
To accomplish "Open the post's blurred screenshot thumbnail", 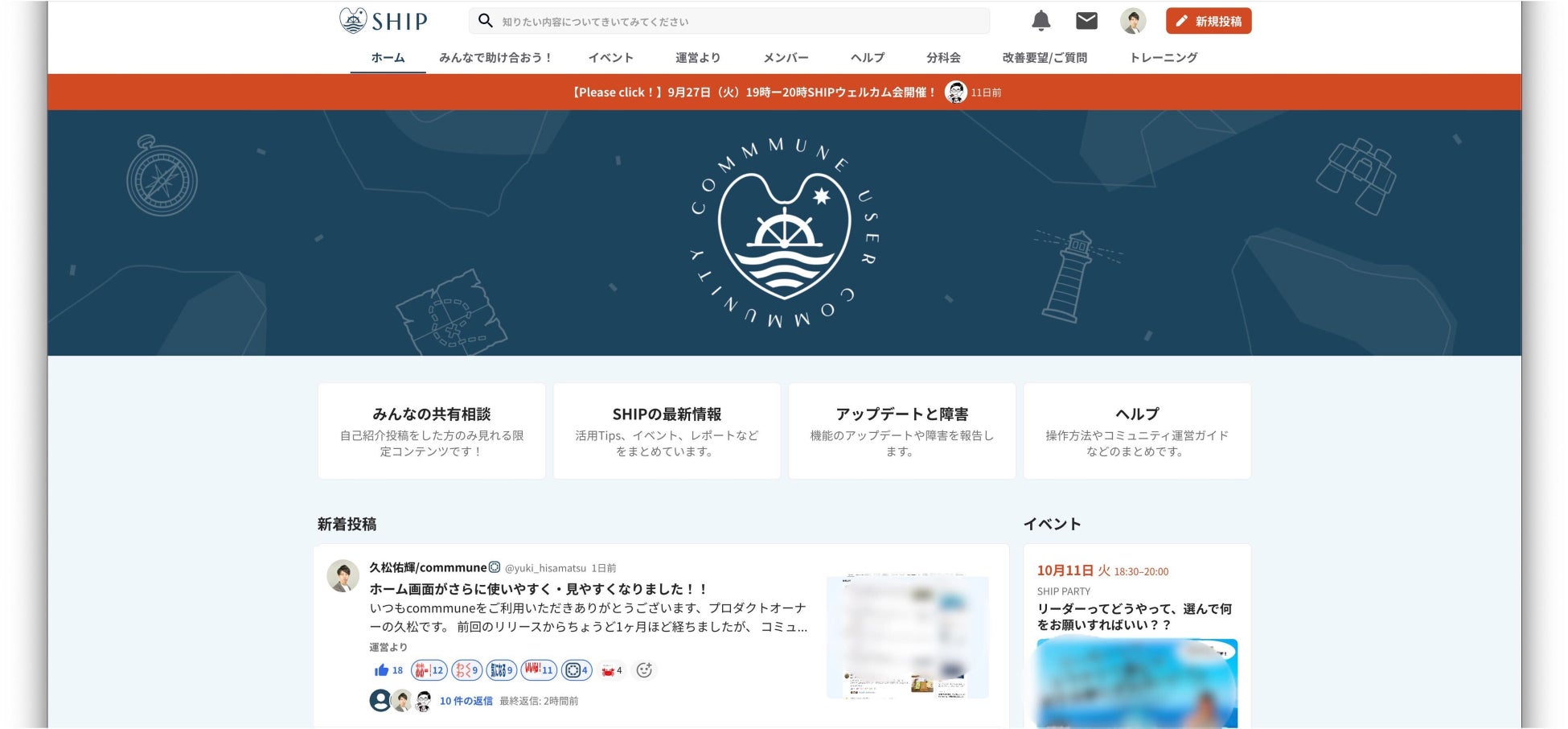I will point(907,636).
